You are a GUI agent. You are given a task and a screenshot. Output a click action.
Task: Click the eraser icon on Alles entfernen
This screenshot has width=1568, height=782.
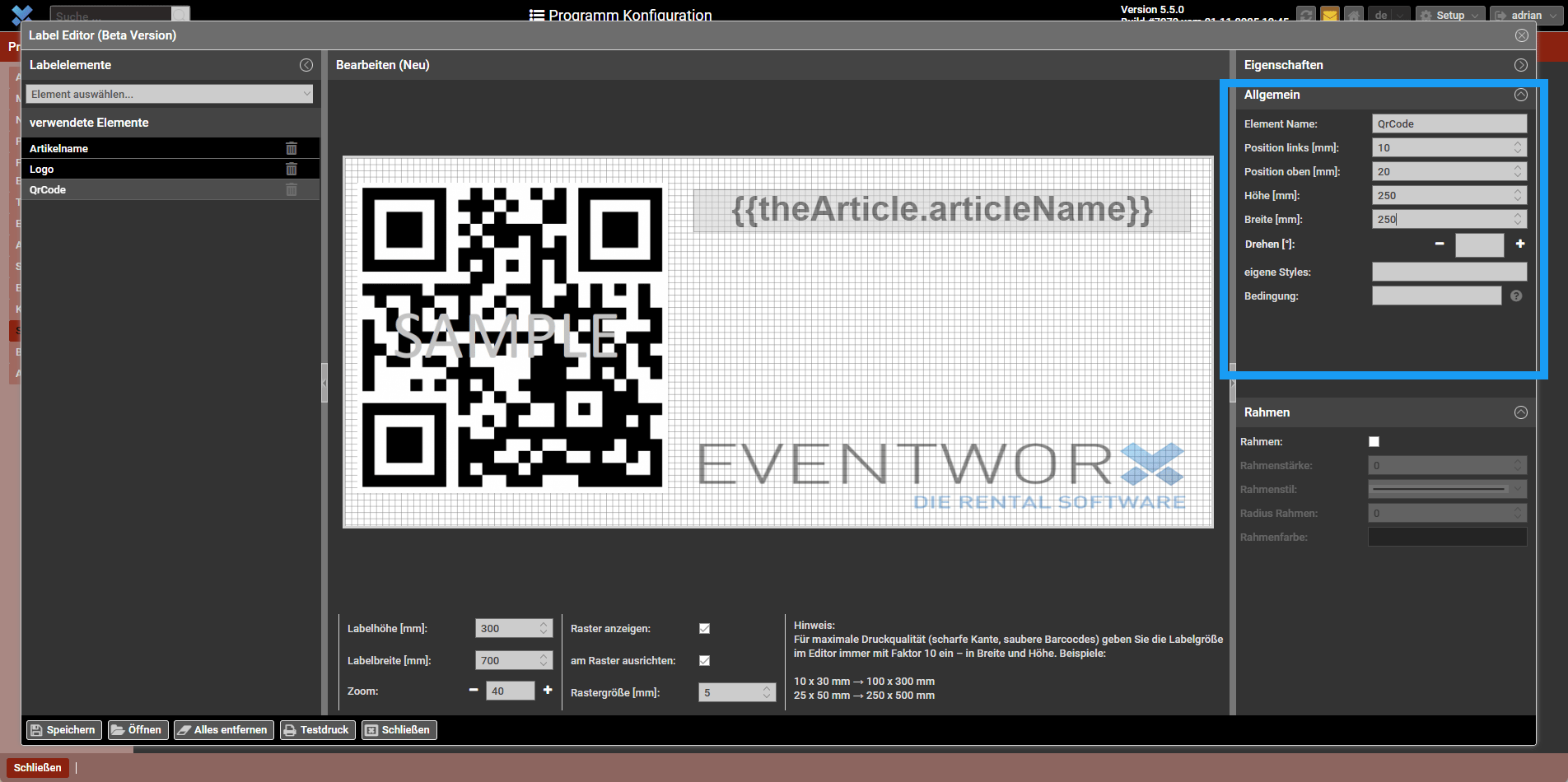(x=184, y=730)
